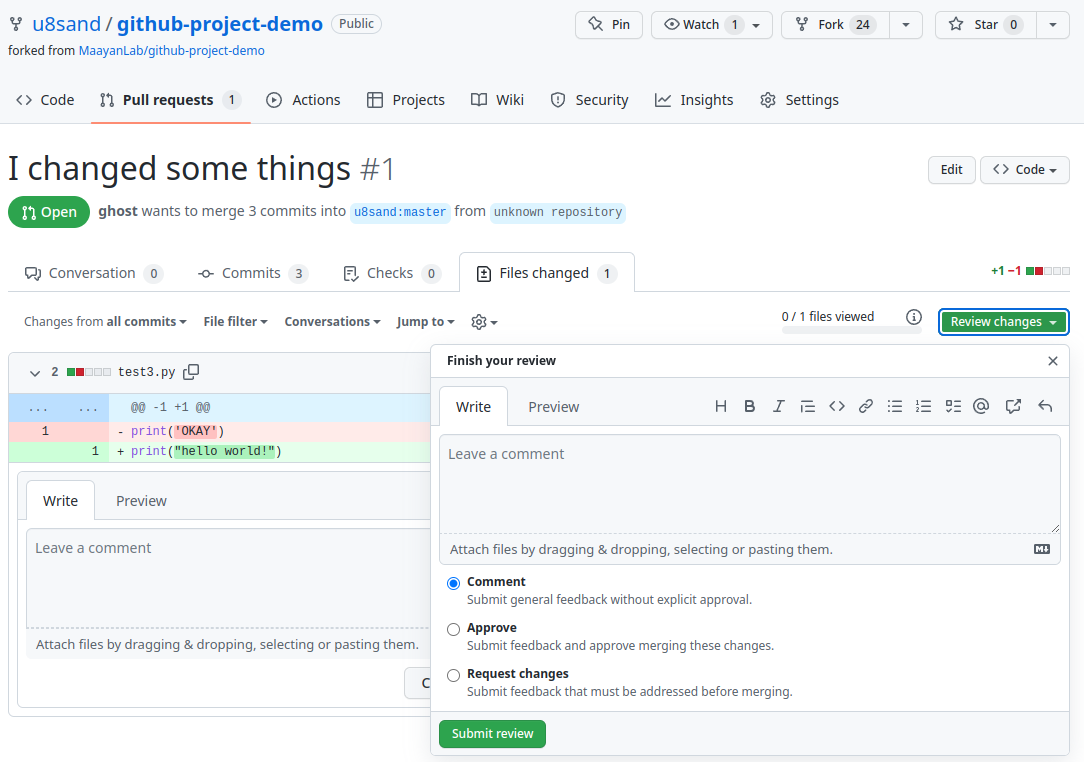
Task: Insert code with the code brackets icon
Action: [837, 406]
